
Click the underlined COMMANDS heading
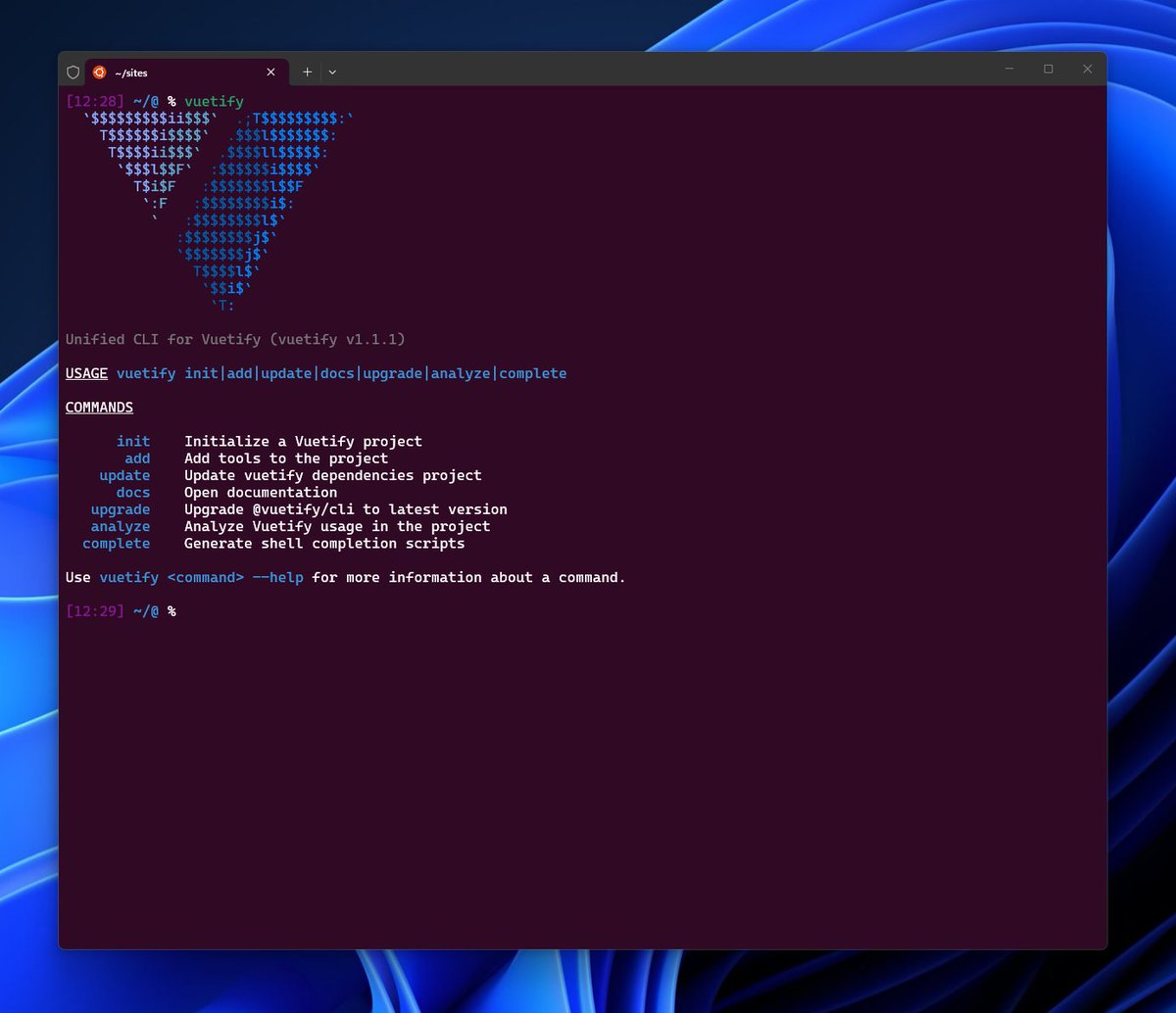click(x=99, y=407)
